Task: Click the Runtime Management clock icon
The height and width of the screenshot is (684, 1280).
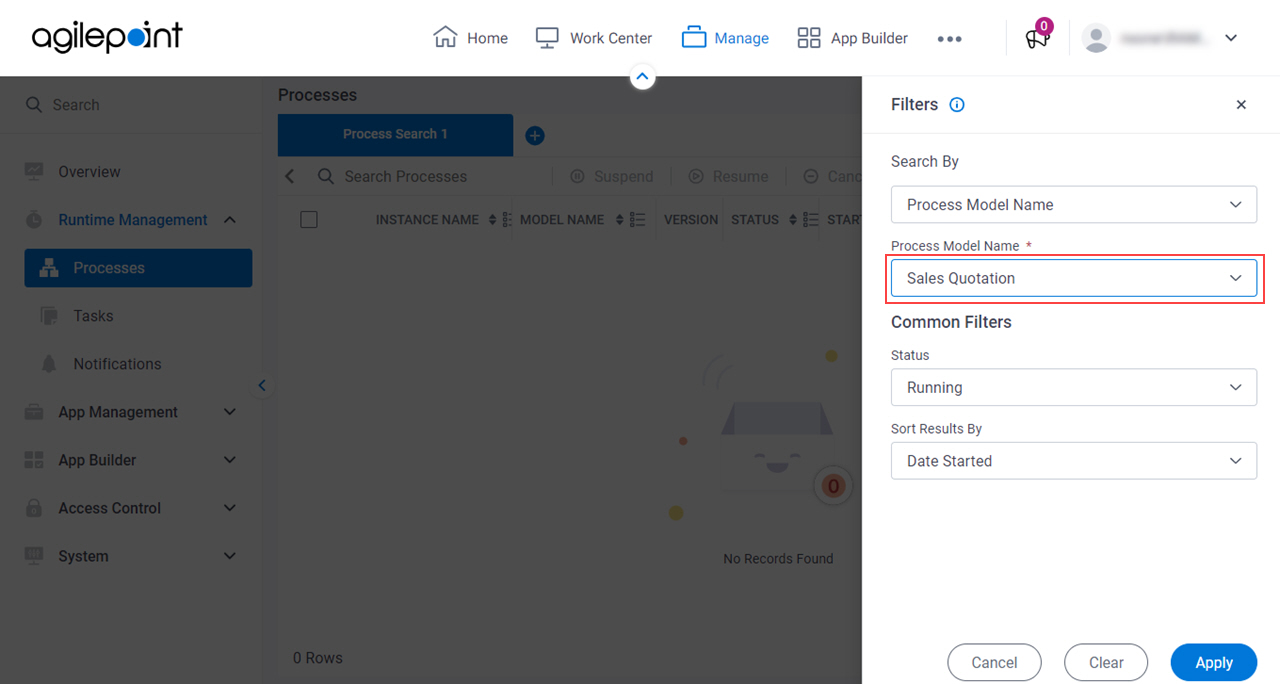Action: 34,219
